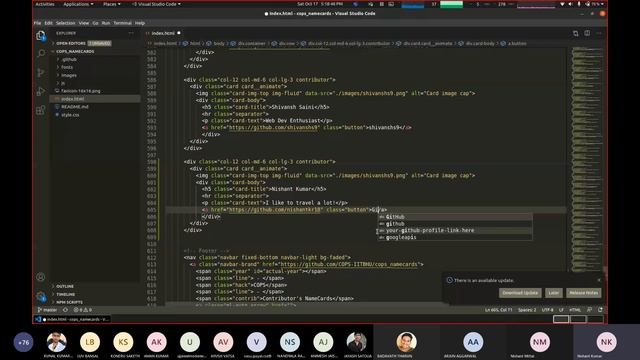
Task: Close the update notification
Action: point(599,280)
